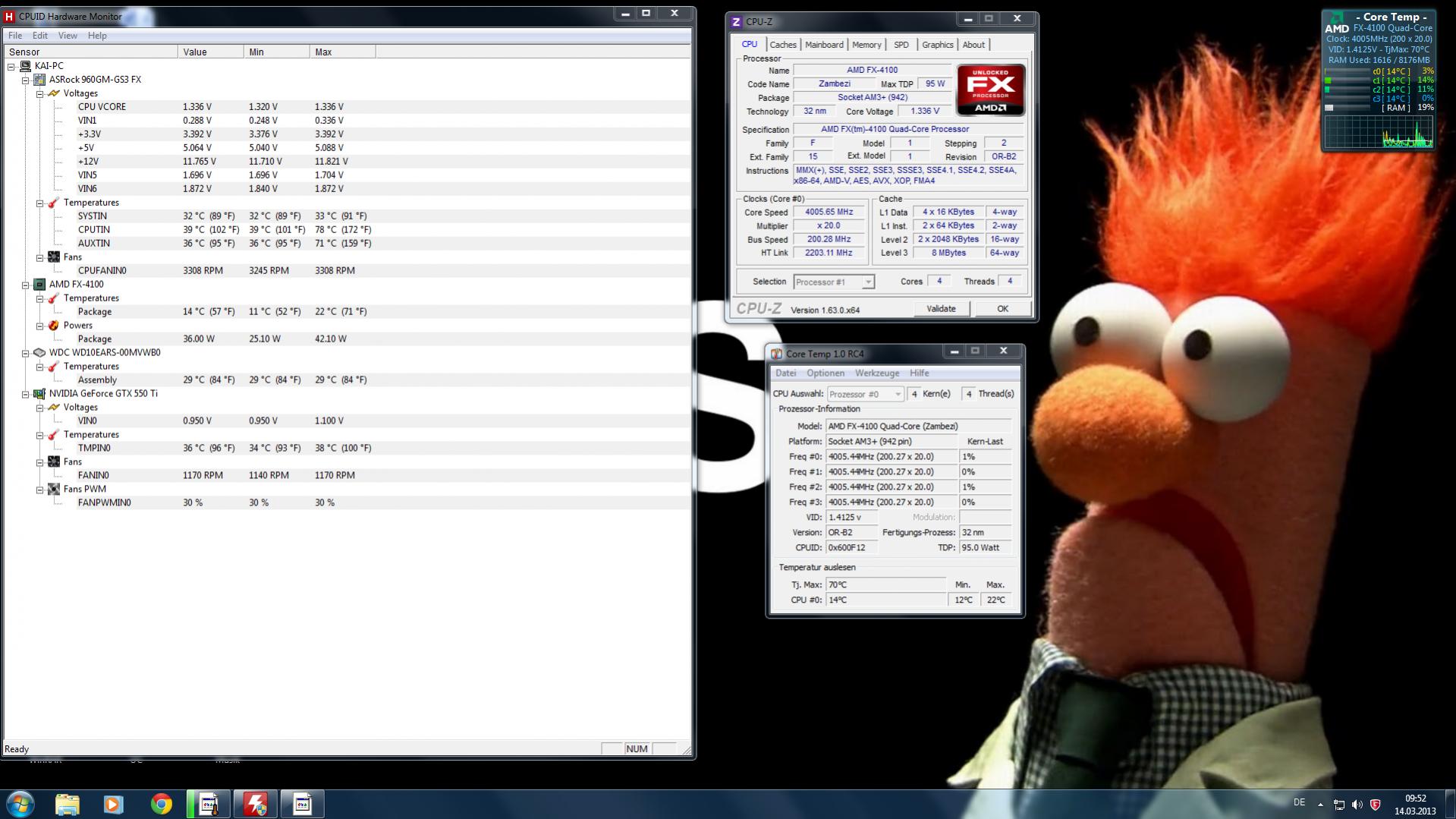
Task: Collapse the NVIDIA GeForce GTX 550 Ti node
Action: 26,394
